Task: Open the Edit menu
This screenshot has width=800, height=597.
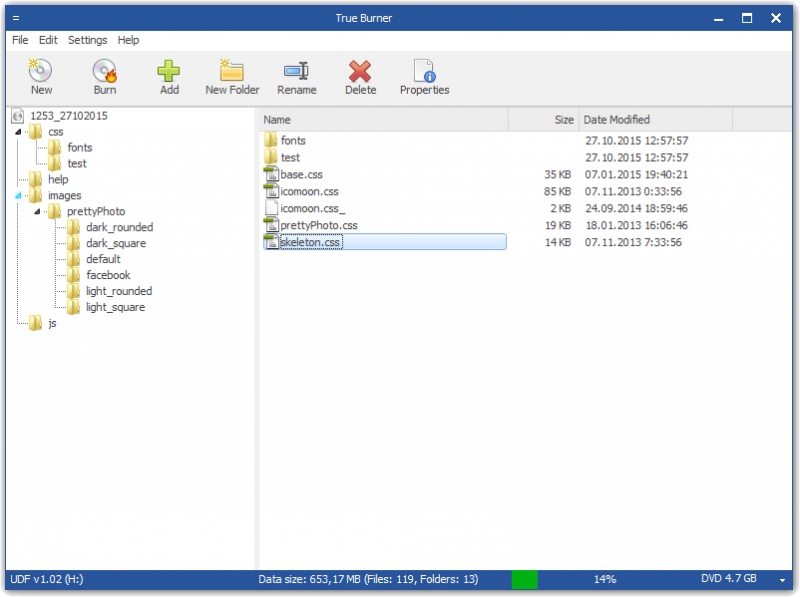Action: [48, 40]
